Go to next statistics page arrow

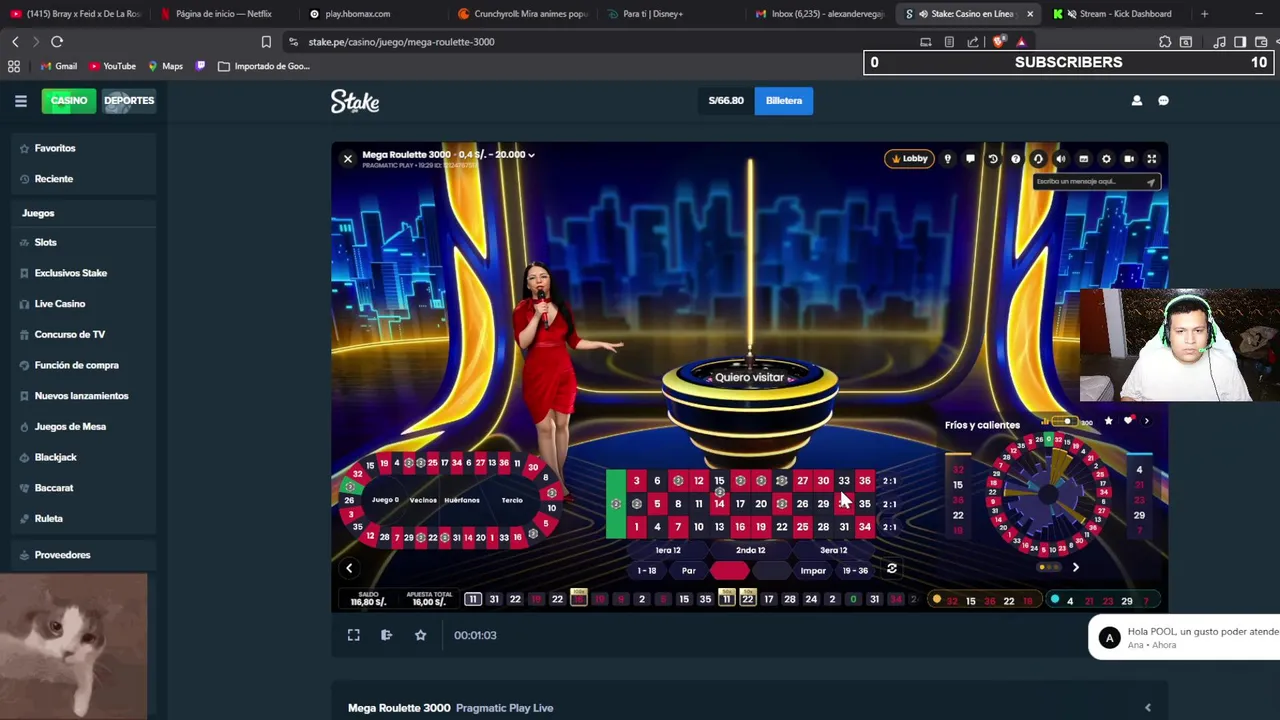pos(1075,568)
